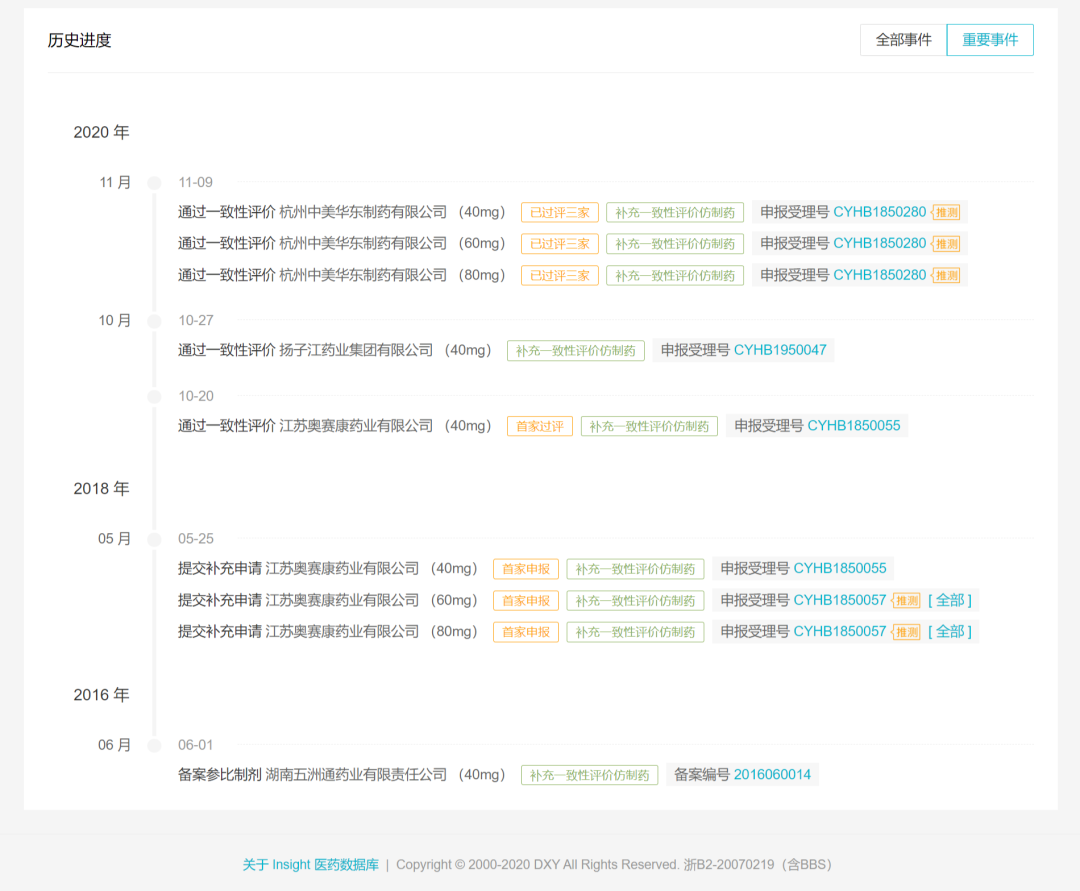Viewport: 1080px width, 891px height.
Task: Click the 11 月 month label
Action: click(x=115, y=182)
